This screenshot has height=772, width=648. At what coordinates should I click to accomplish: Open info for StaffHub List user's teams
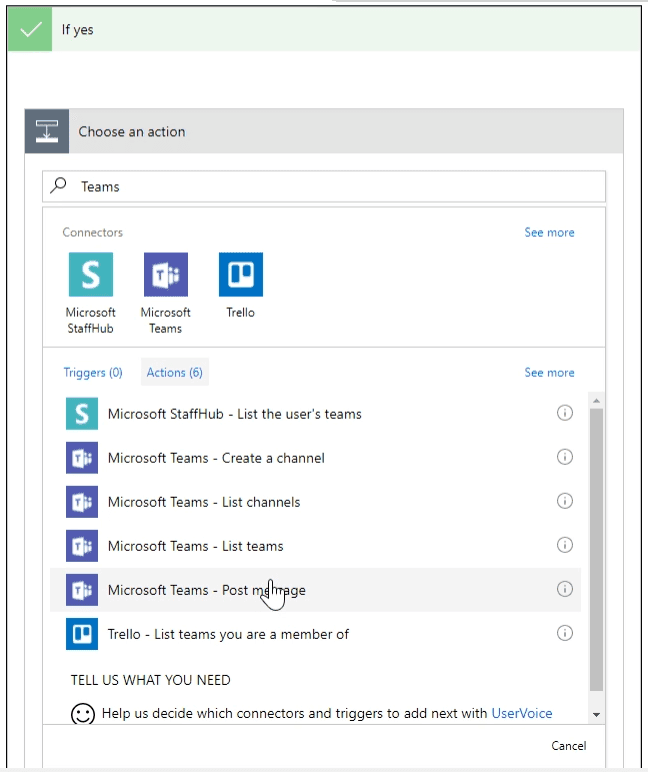(x=564, y=413)
